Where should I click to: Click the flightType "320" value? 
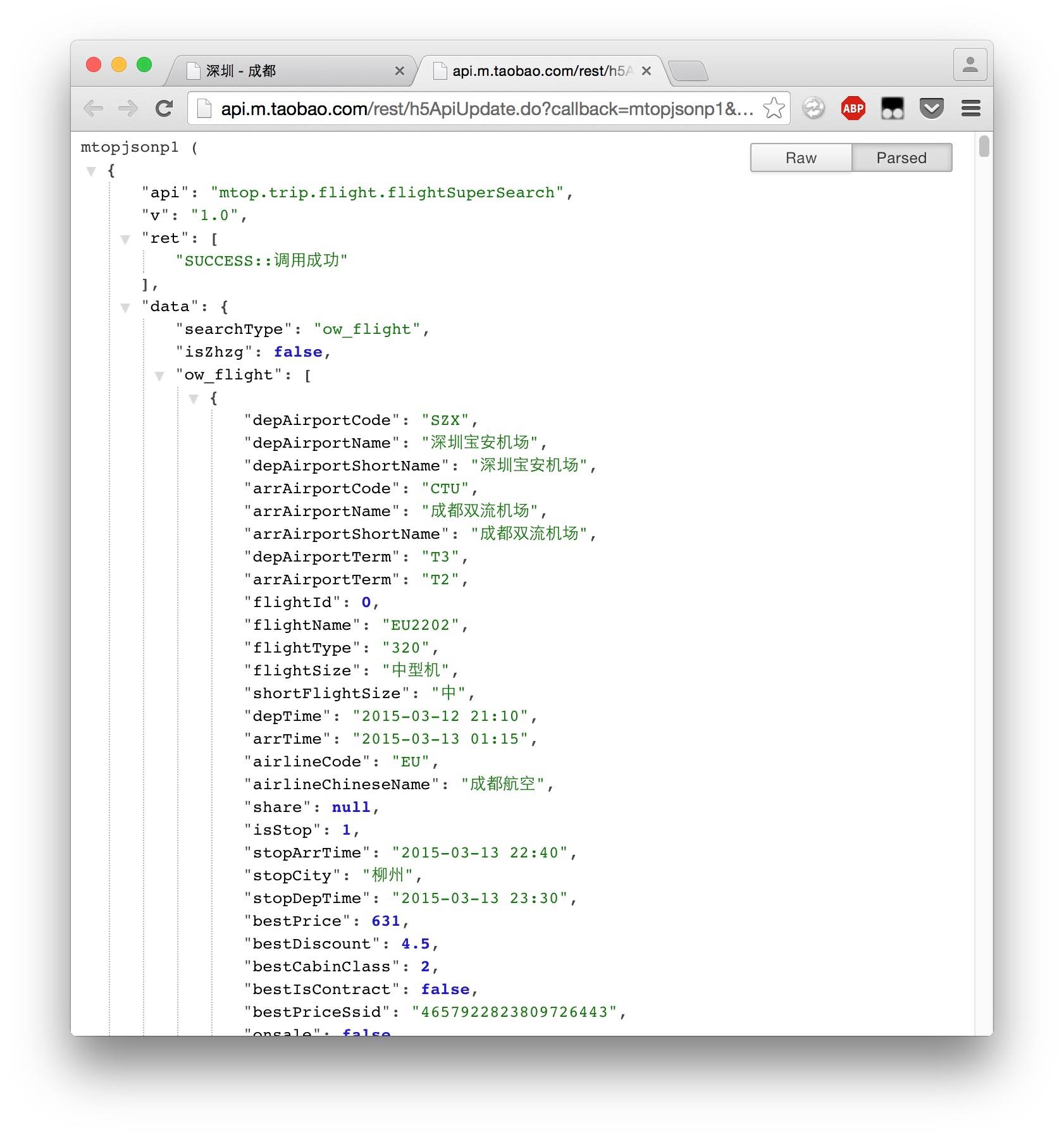click(405, 648)
